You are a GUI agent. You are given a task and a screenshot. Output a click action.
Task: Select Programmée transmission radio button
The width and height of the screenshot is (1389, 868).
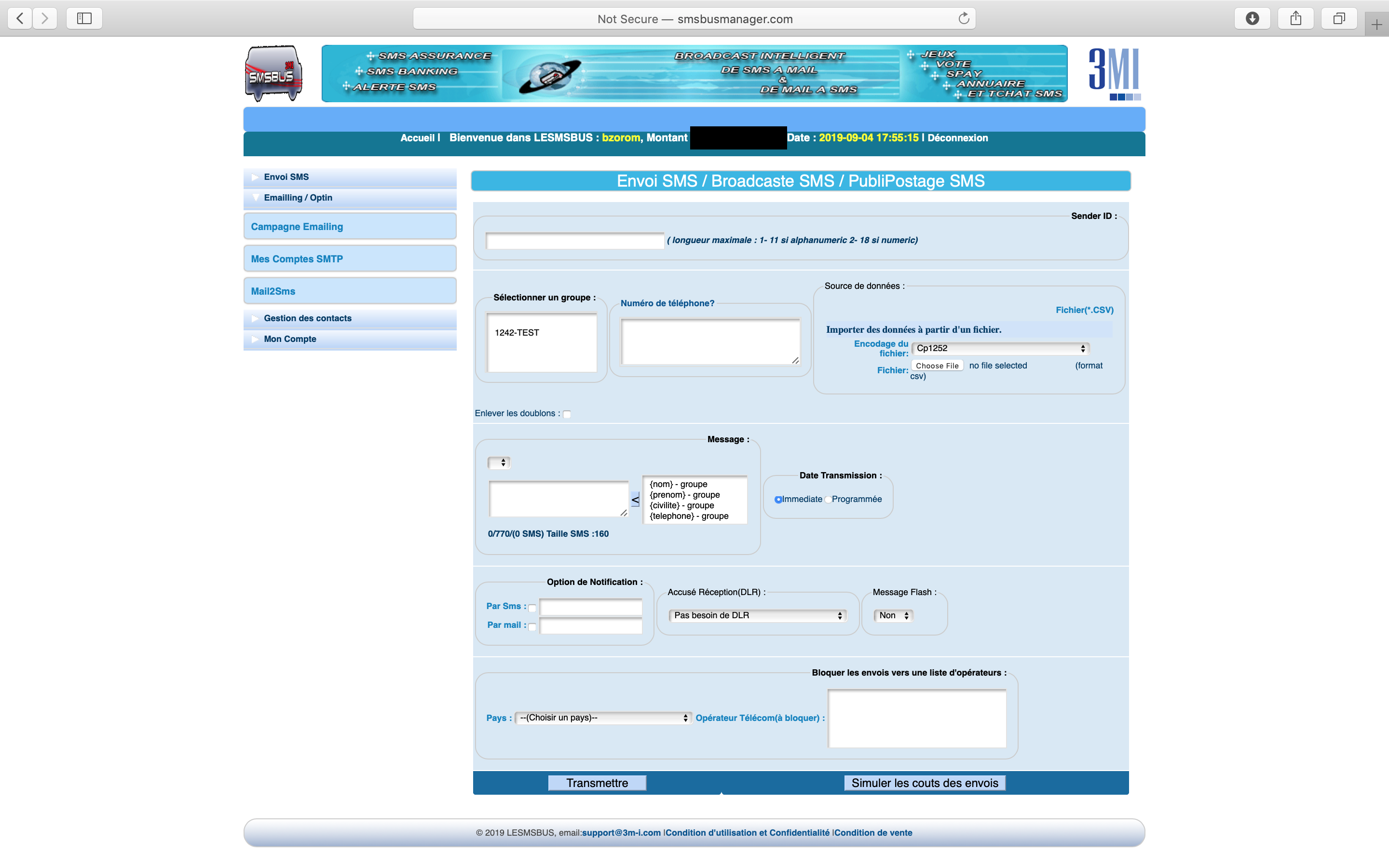828,500
